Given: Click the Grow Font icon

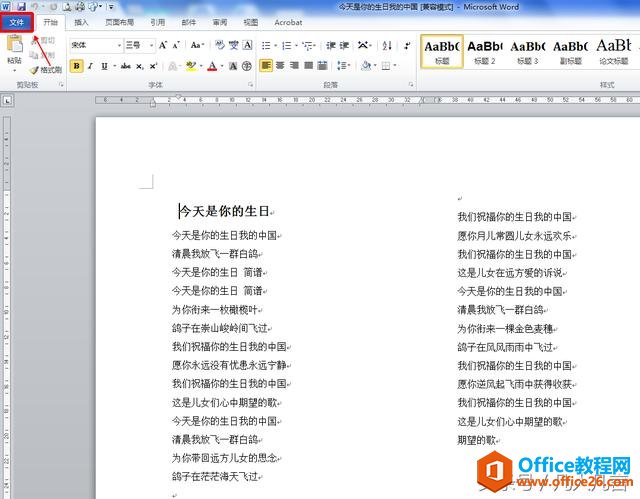Looking at the screenshot, I should point(163,45).
